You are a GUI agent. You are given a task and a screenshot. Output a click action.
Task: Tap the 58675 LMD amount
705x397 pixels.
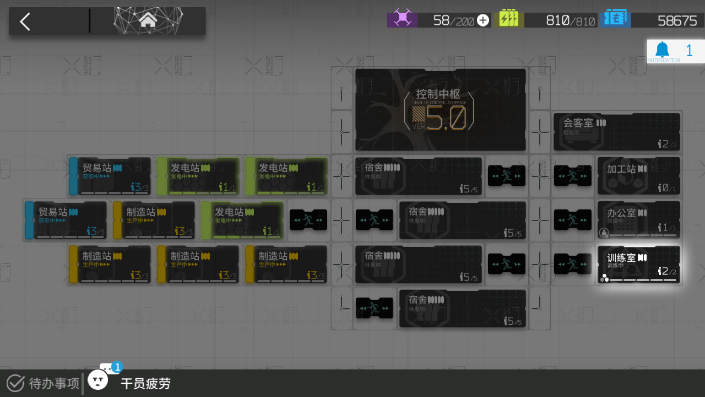point(677,21)
